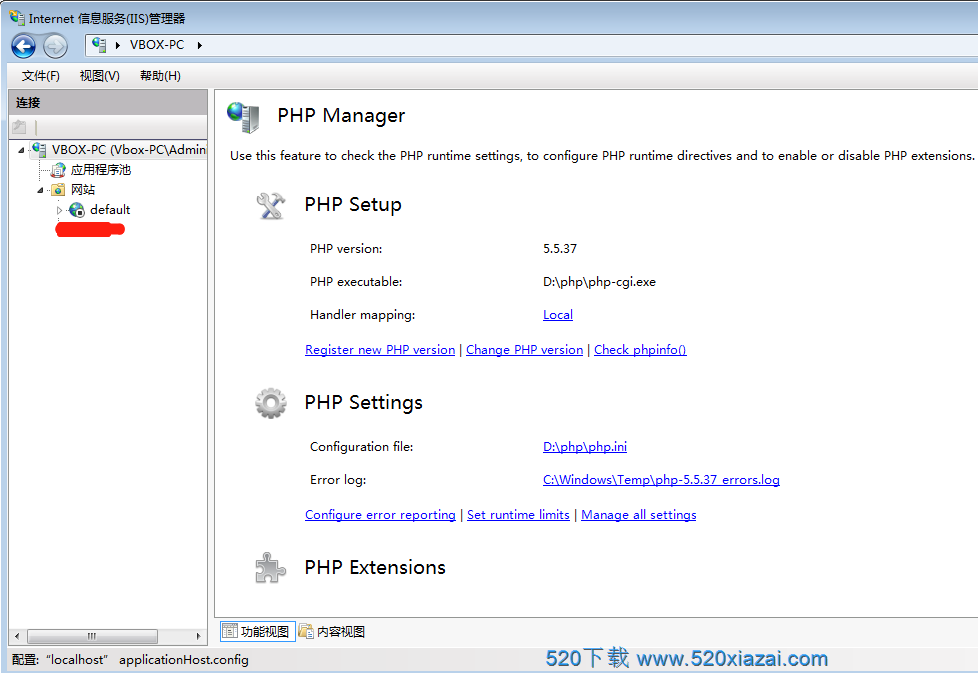Click the connections panel toolbar icon

point(19,127)
